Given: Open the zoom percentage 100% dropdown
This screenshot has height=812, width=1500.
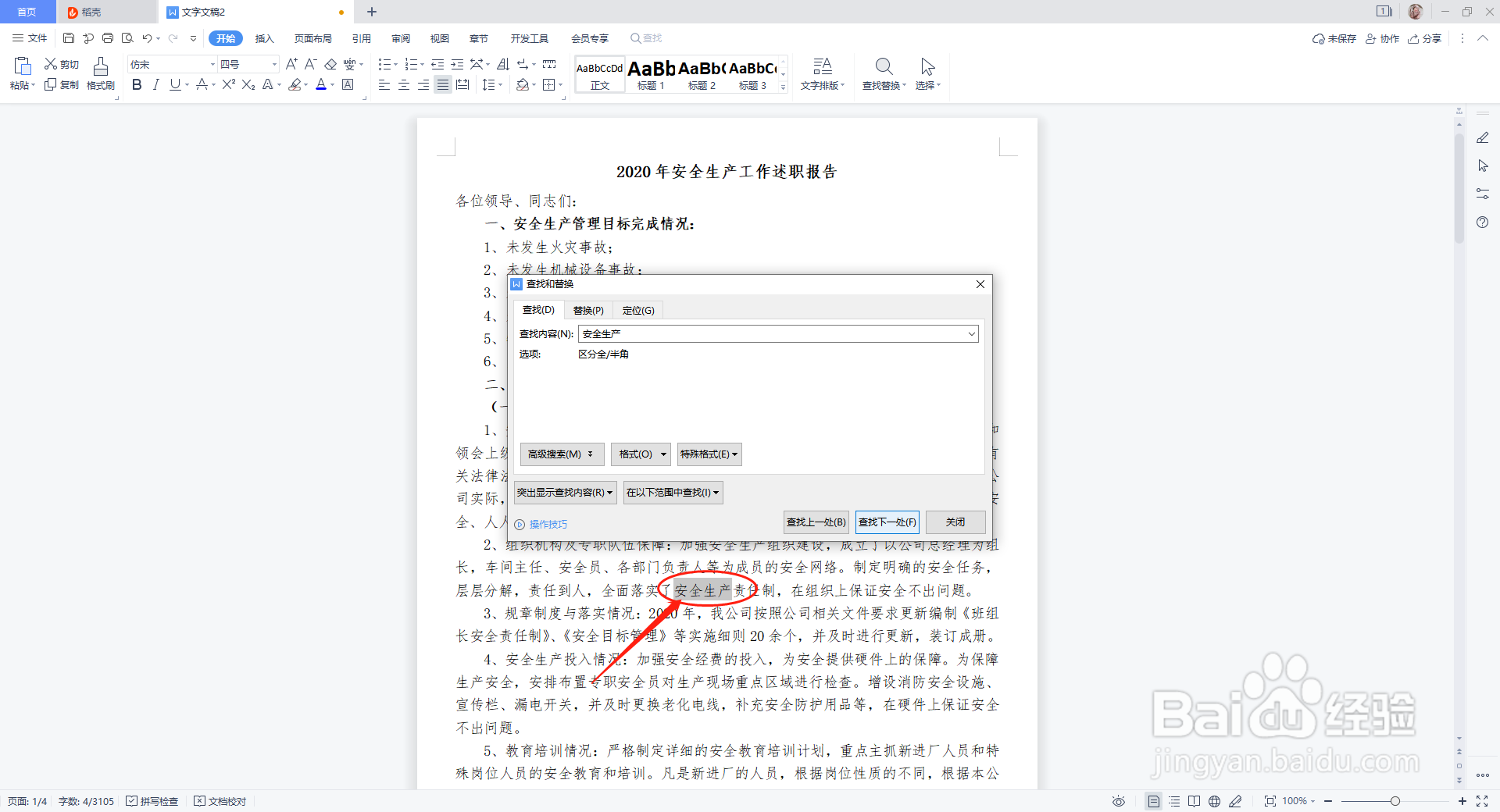Looking at the screenshot, I should pyautogui.click(x=1298, y=801).
